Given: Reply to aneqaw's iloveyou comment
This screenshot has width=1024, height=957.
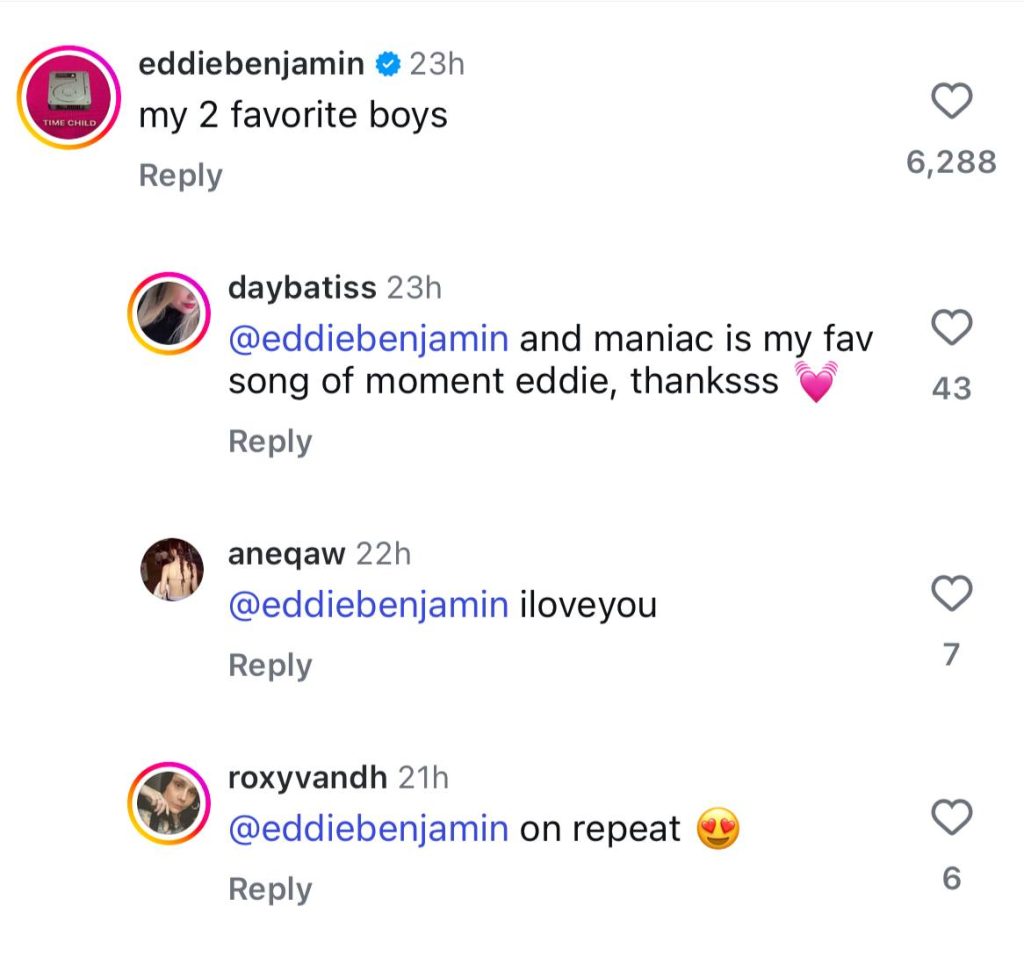Looking at the screenshot, I should (x=270, y=666).
